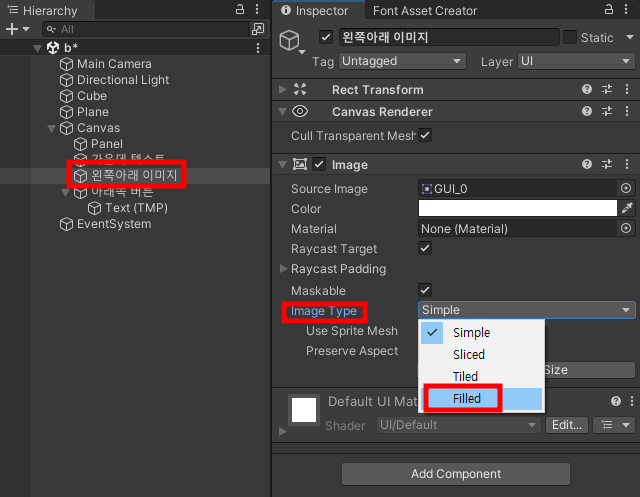Screen dimensions: 640x497
Task: Toggle the Raycast Target checkbox
Action: coord(425,248)
